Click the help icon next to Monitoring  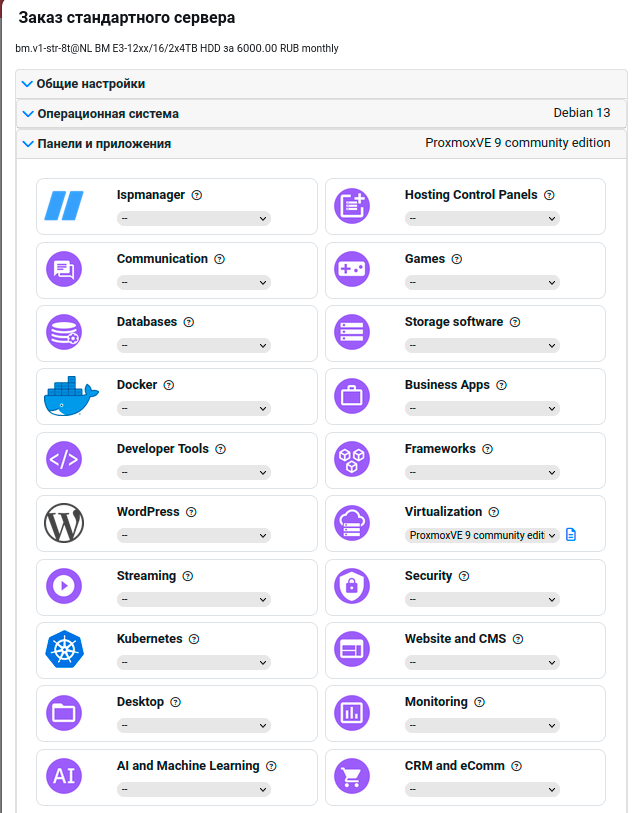click(x=479, y=702)
